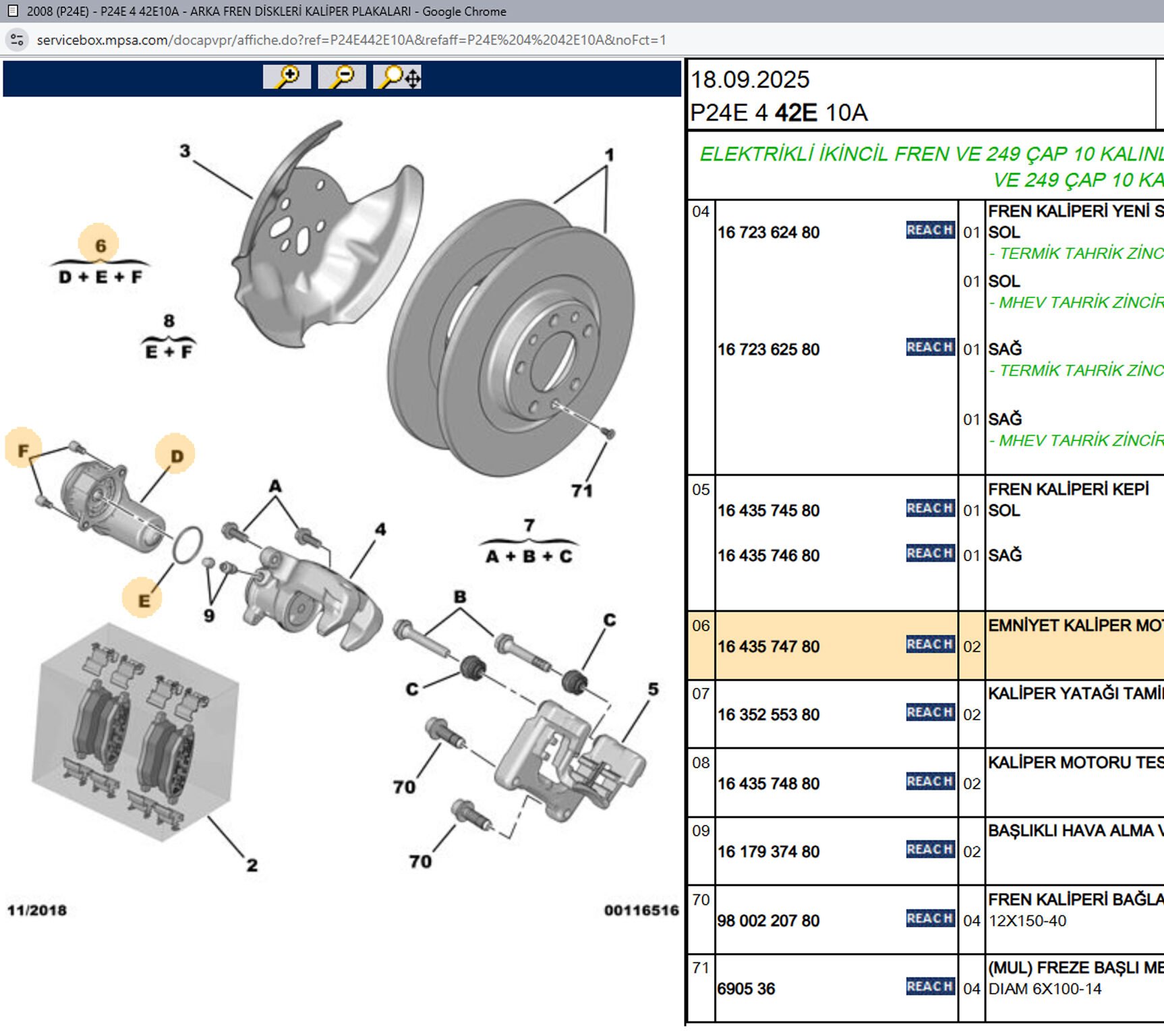Select row reference 08 in parts table
The width and height of the screenshot is (1164, 1036).
click(x=701, y=763)
